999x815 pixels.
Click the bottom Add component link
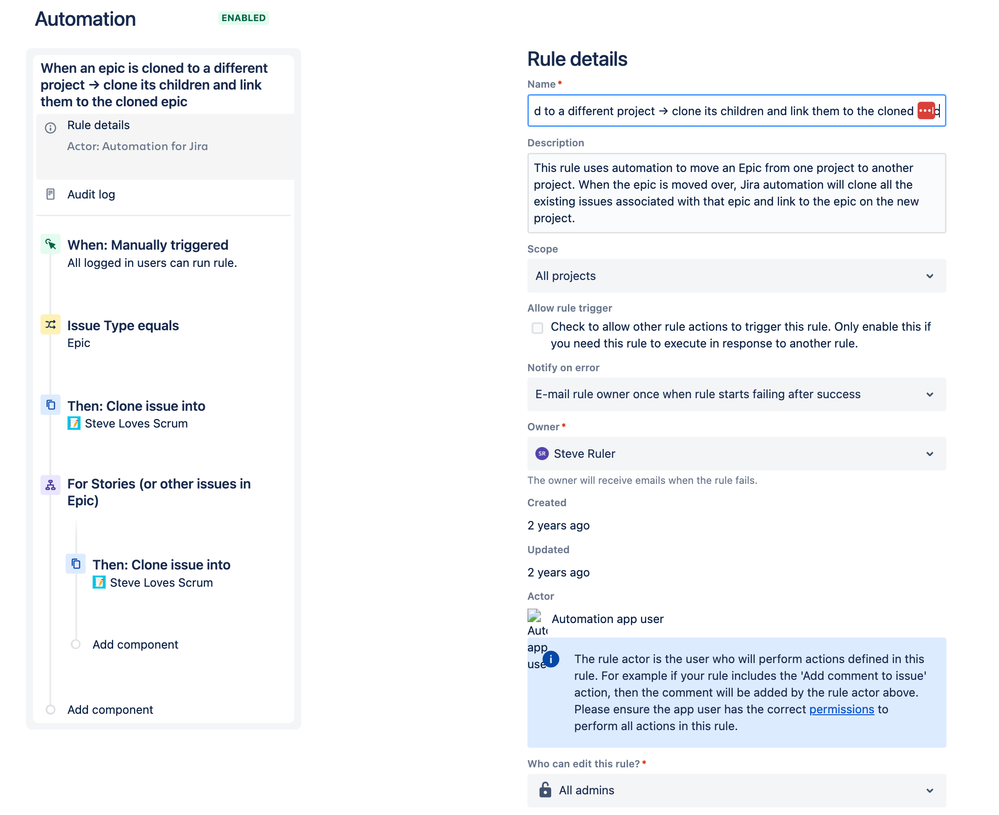pyautogui.click(x=110, y=709)
